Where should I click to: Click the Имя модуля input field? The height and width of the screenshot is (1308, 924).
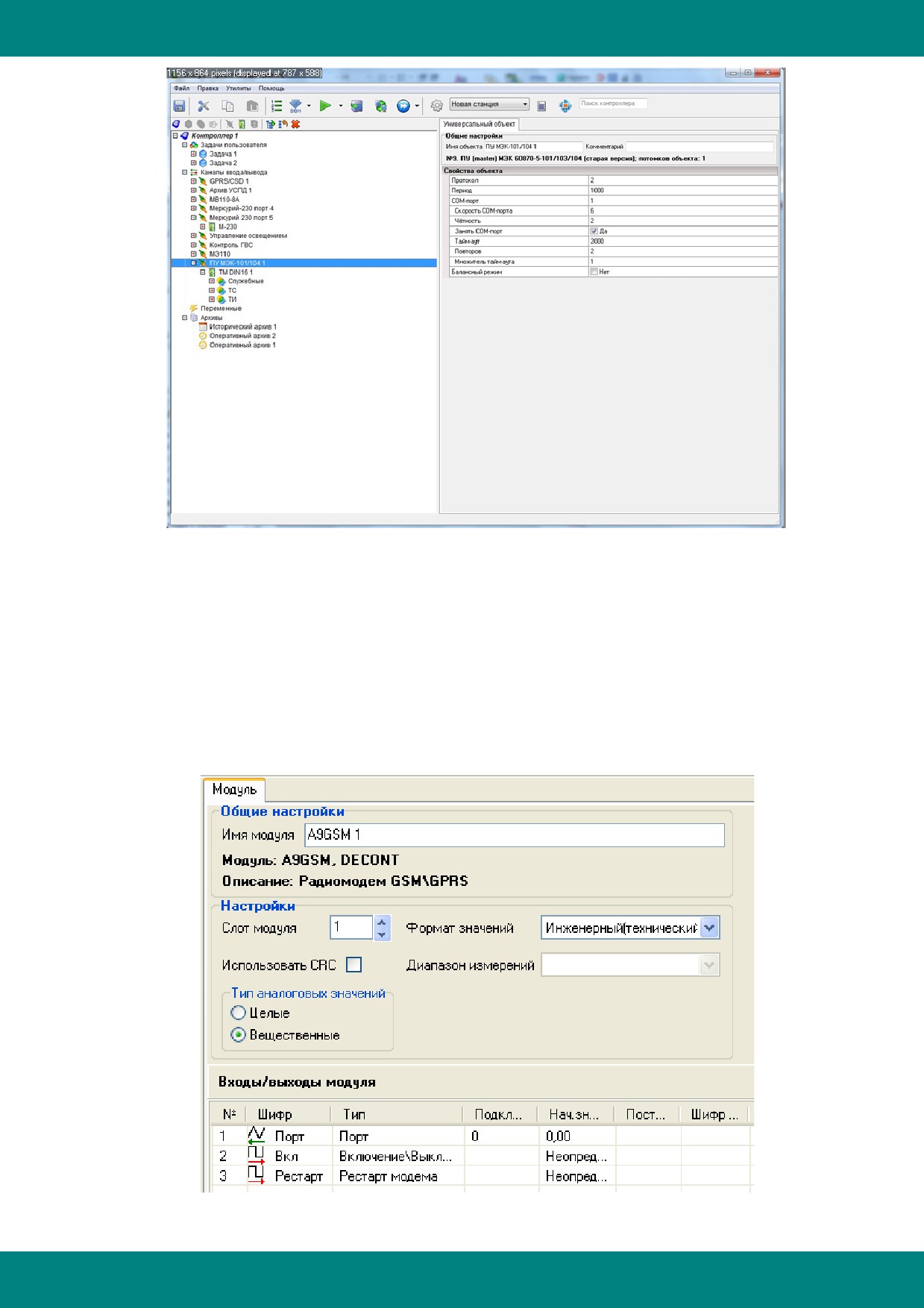tap(515, 835)
